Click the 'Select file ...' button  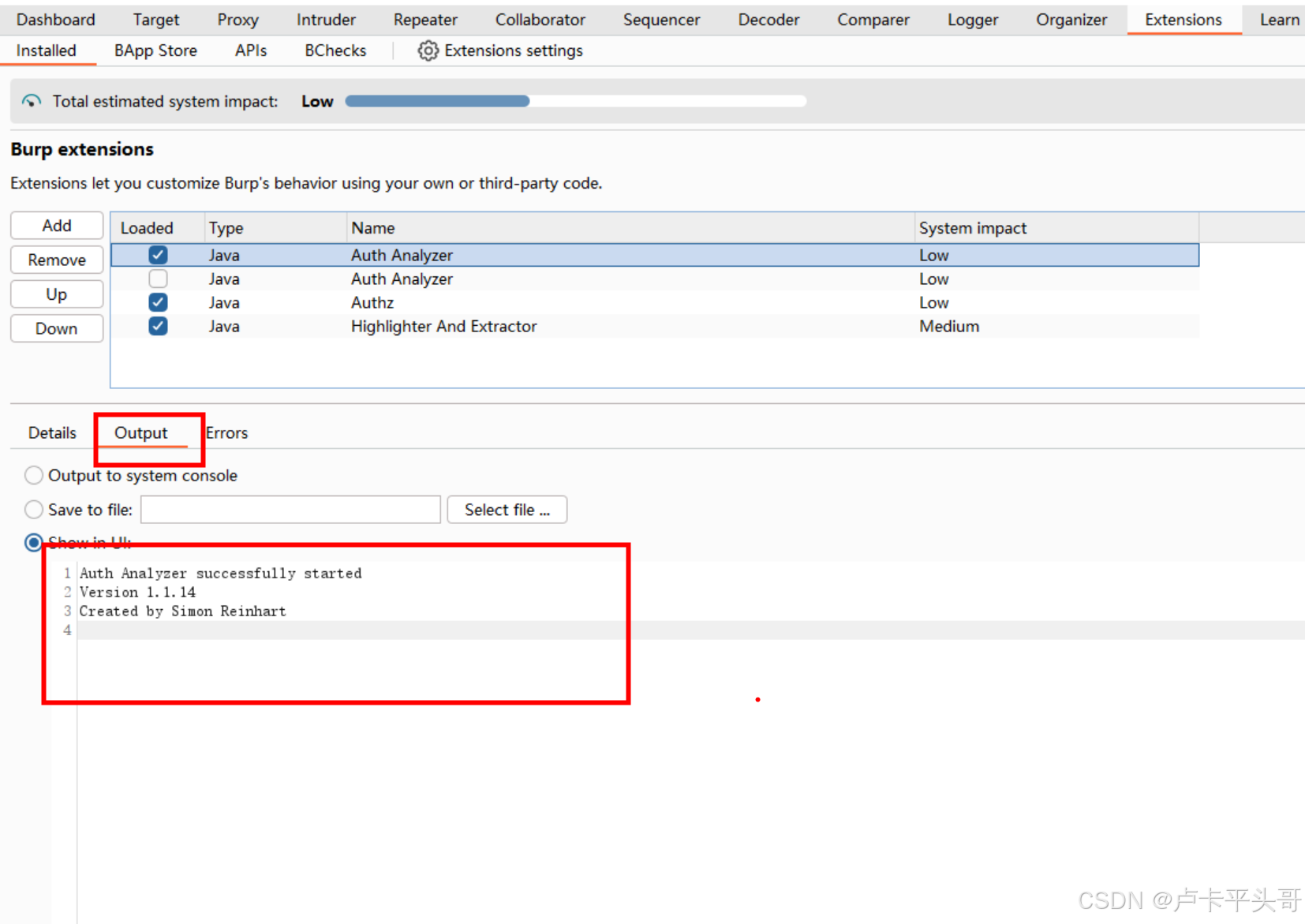507,509
